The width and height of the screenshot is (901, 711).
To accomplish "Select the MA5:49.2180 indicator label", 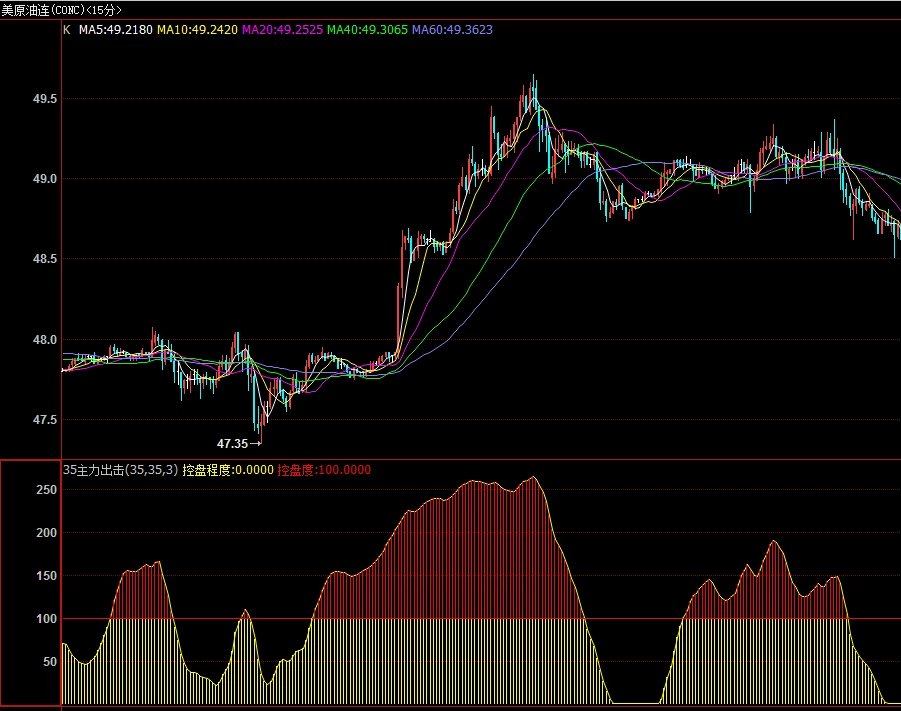I will [x=115, y=30].
